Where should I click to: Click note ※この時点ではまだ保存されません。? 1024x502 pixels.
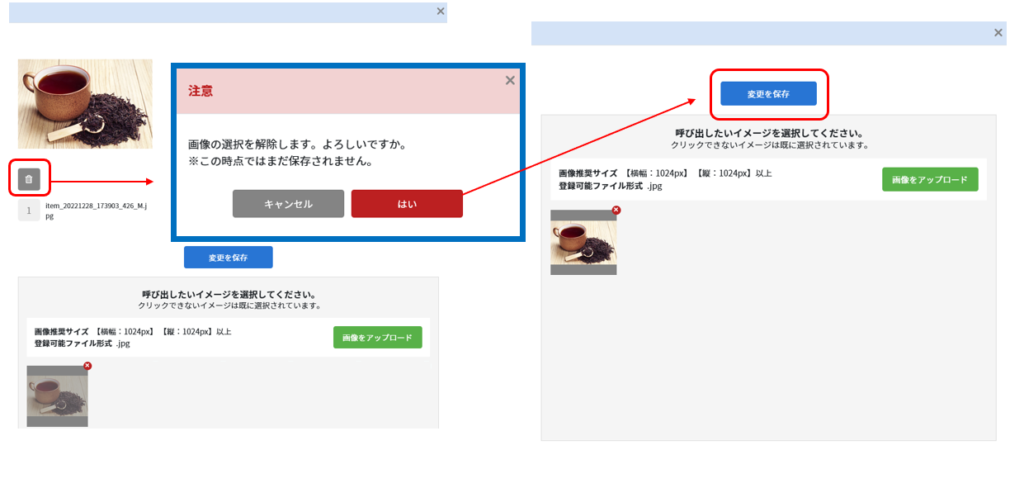coord(280,162)
